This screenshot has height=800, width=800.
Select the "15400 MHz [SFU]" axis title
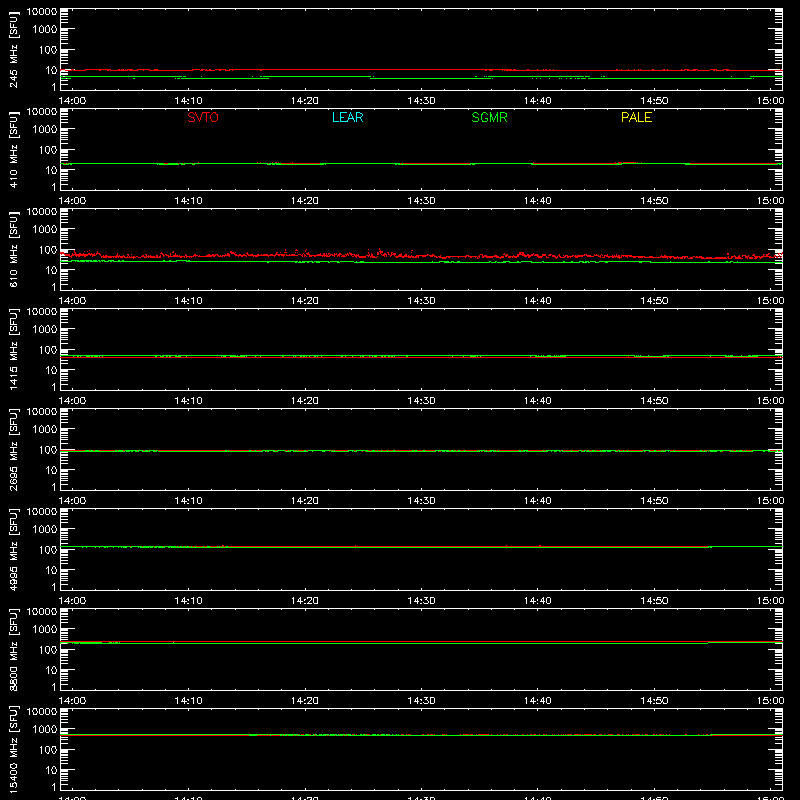coord(14,749)
